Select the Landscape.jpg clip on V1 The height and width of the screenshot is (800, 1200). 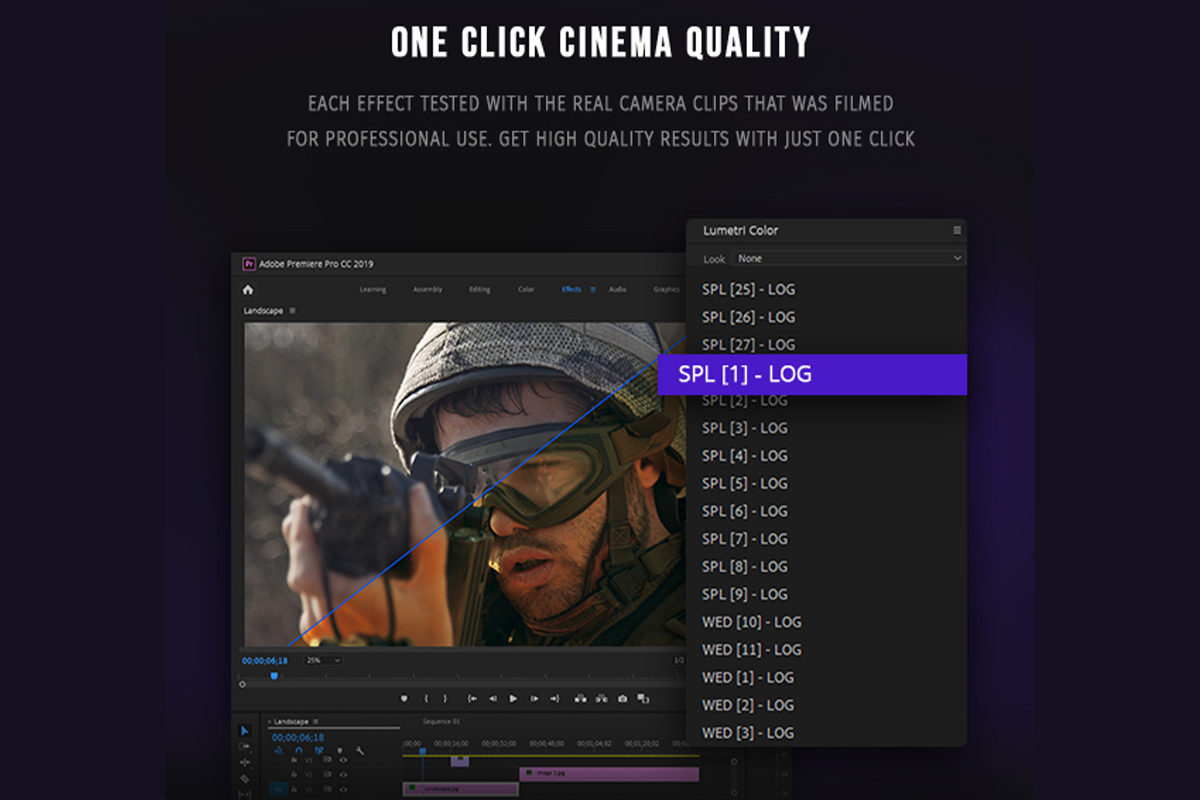click(461, 789)
